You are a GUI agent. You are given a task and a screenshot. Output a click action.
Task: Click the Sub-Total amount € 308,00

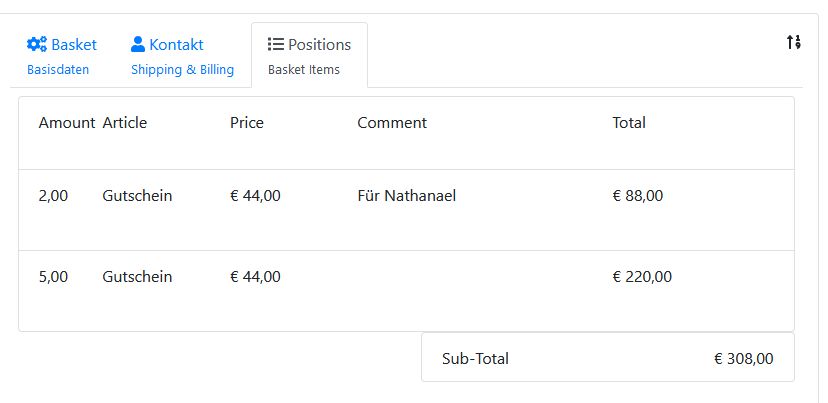pos(743,358)
